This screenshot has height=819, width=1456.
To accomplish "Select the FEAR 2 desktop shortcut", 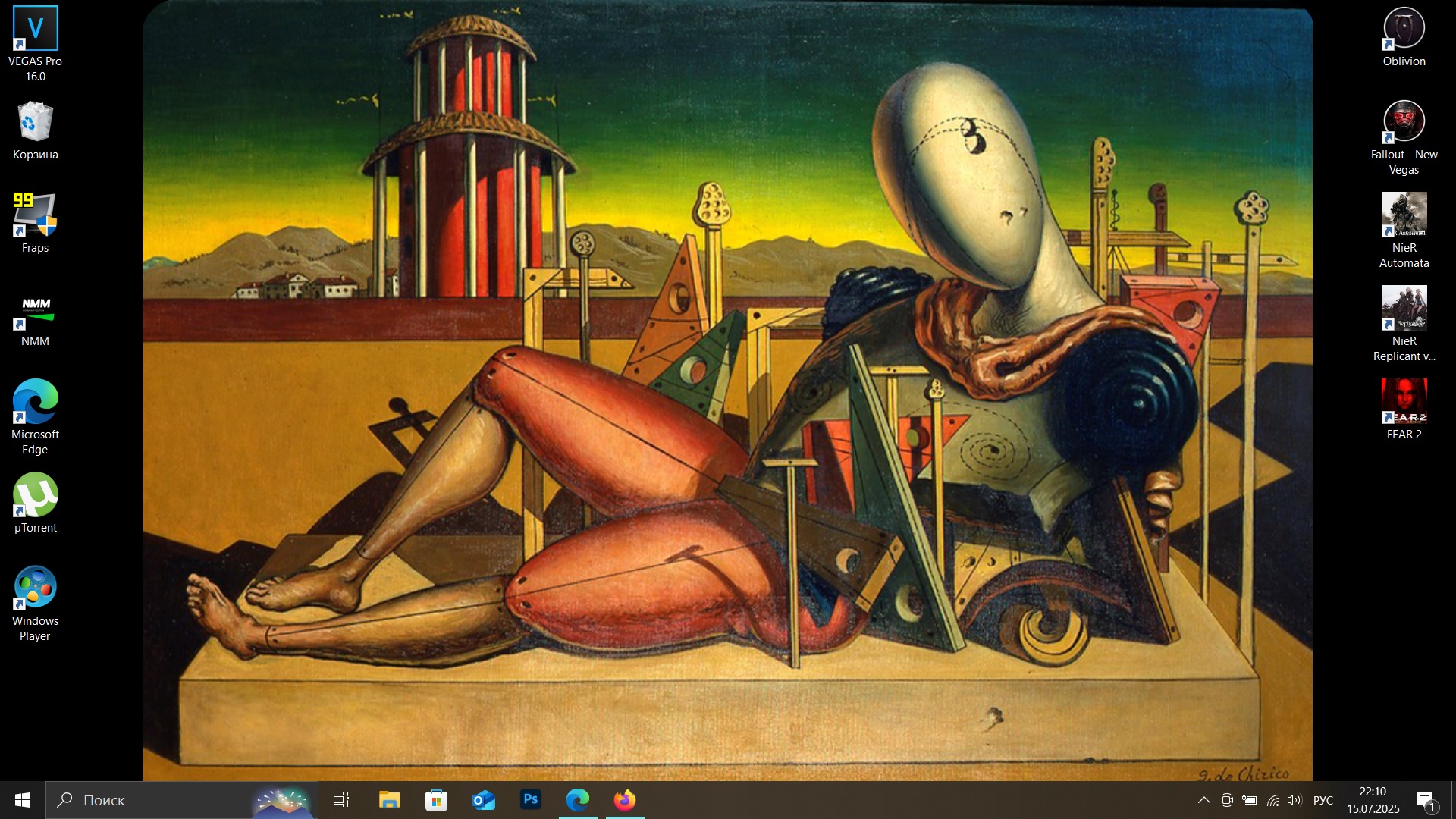I will pyautogui.click(x=1404, y=409).
